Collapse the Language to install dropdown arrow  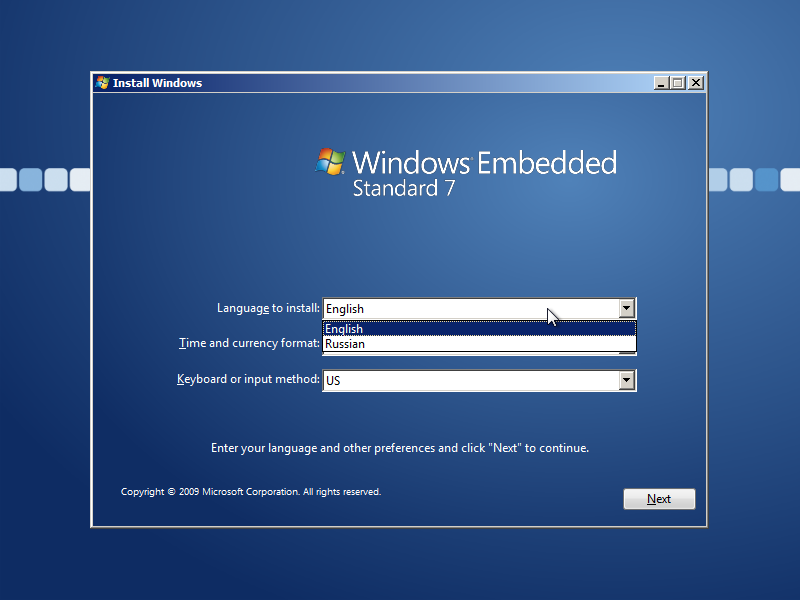(627, 308)
